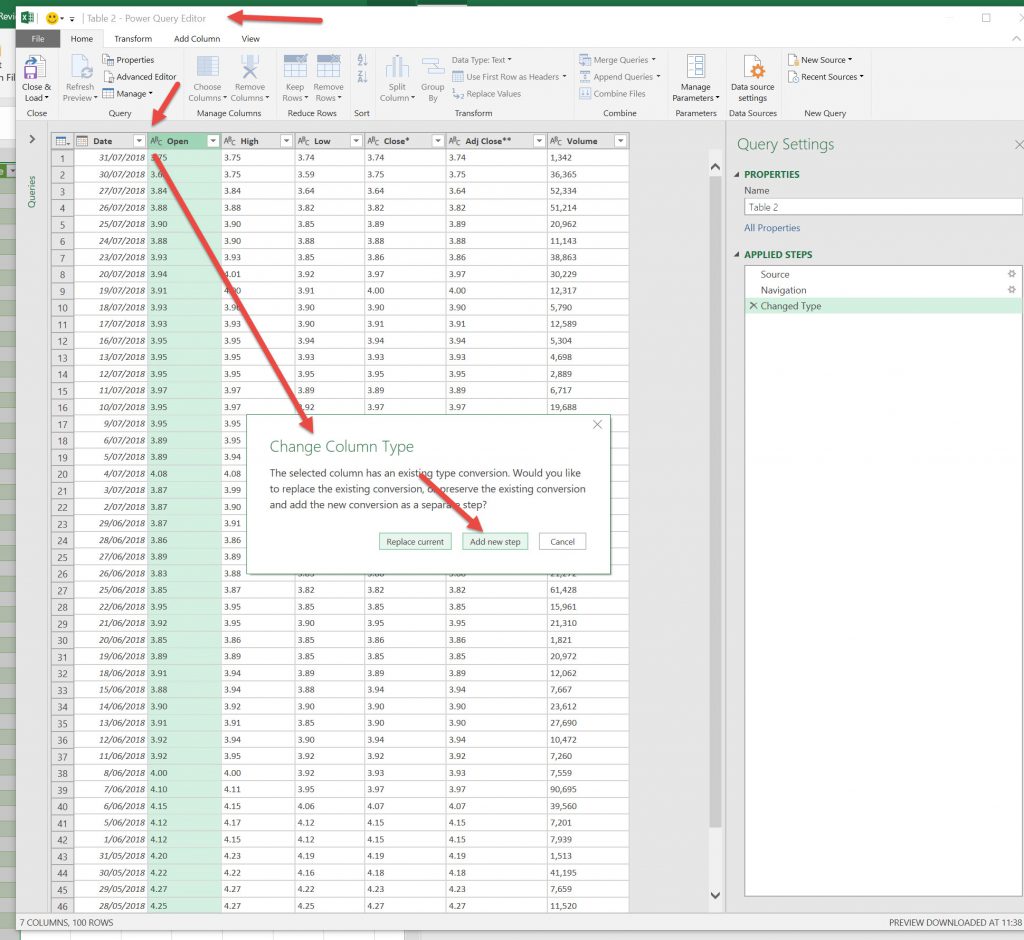
Task: Click the Add new step button
Action: click(x=495, y=542)
